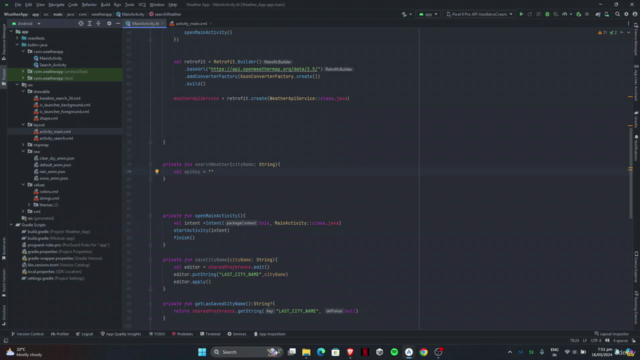Viewport: 640px width, 360px height.
Task: Expand the themes (2) folder
Action: coord(29,205)
